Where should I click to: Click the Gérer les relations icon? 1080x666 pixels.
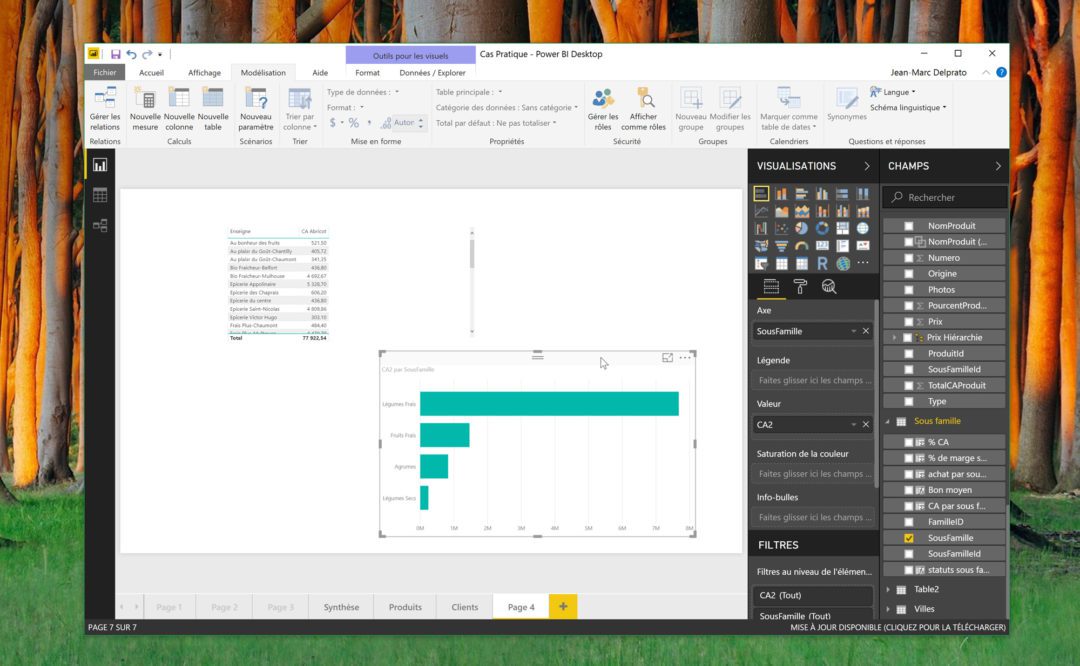tap(104, 99)
